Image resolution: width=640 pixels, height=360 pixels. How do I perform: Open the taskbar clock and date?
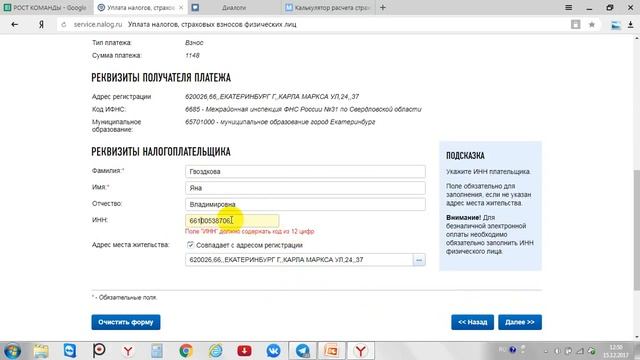tap(616, 351)
